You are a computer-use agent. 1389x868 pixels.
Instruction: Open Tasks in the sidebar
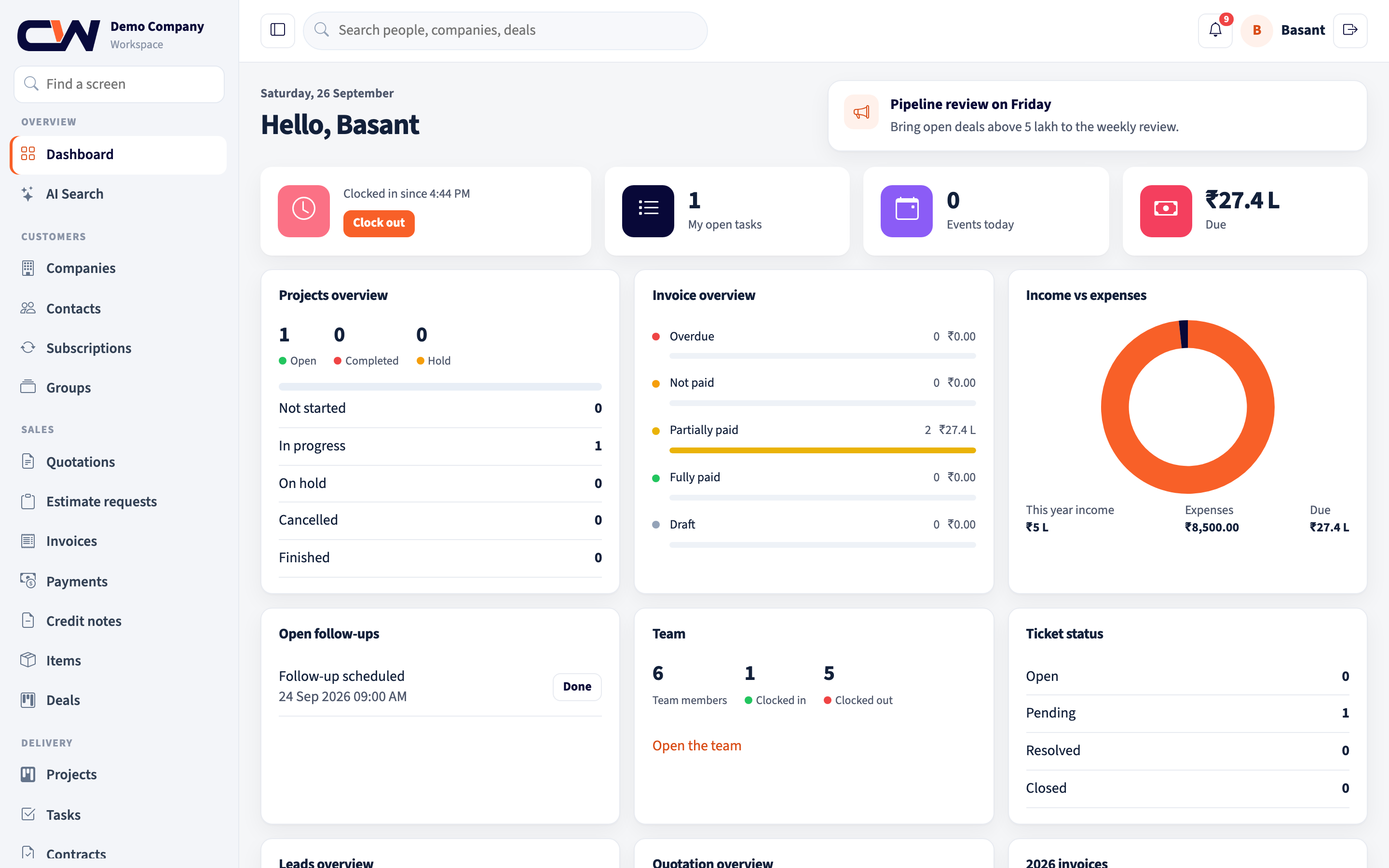118,814
